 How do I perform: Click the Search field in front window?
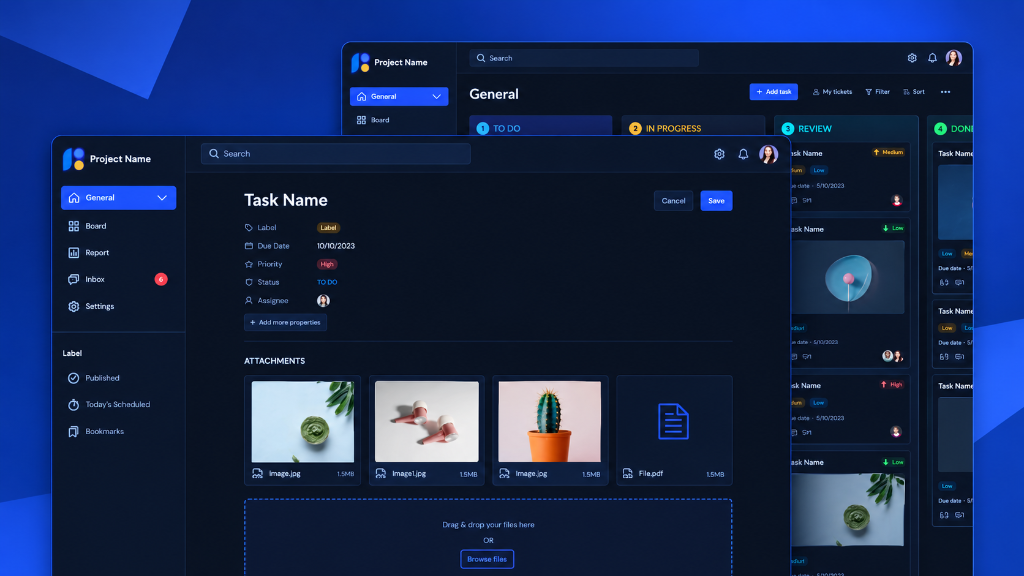pos(336,154)
